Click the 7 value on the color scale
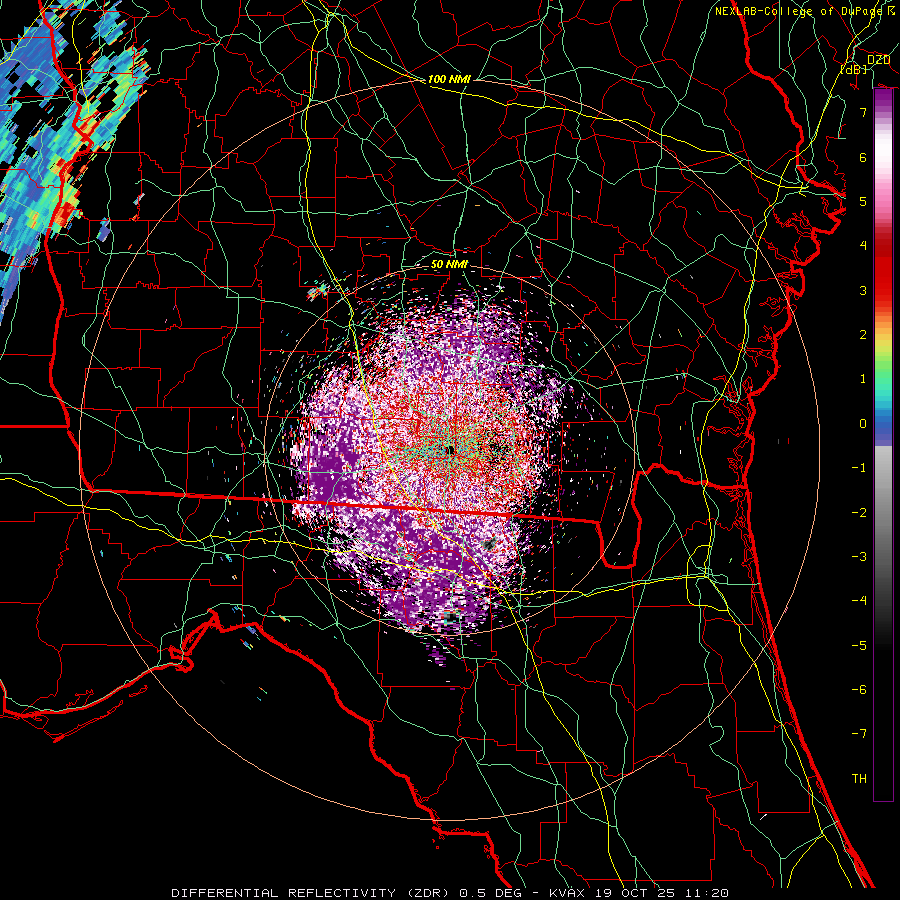The height and width of the screenshot is (900, 900). pyautogui.click(x=863, y=112)
